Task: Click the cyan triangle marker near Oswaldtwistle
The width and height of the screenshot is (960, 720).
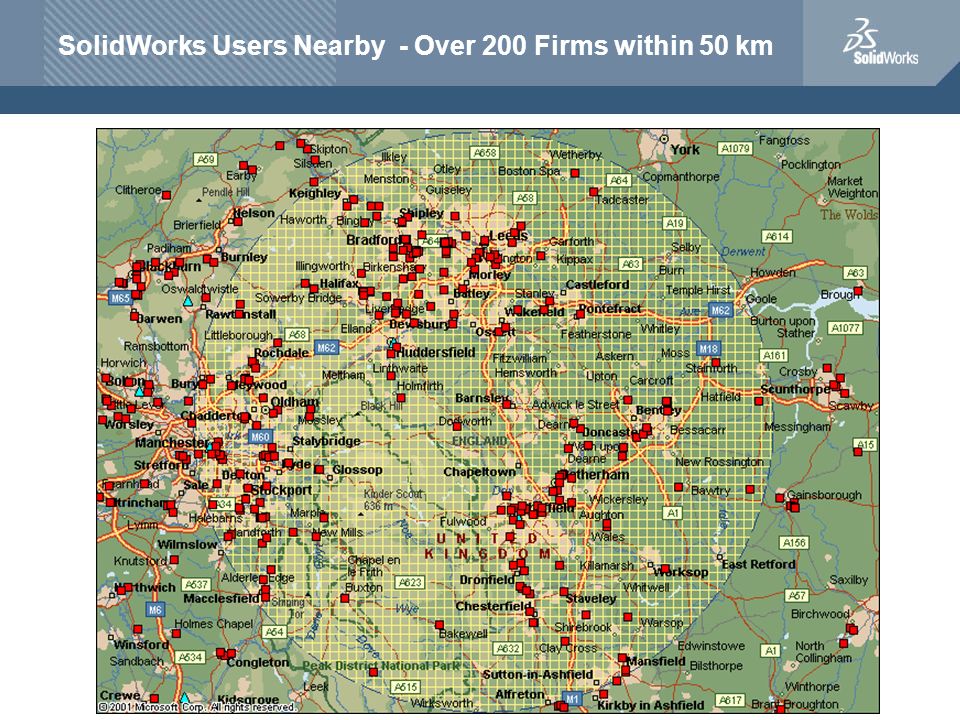Action: click(188, 301)
